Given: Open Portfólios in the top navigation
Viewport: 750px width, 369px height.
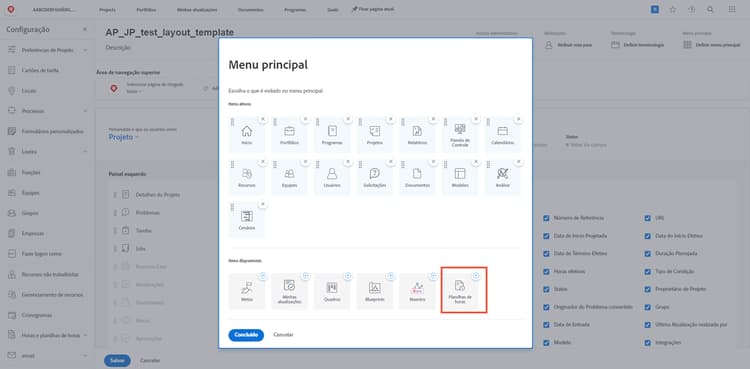Looking at the screenshot, I should pyautogui.click(x=146, y=10).
